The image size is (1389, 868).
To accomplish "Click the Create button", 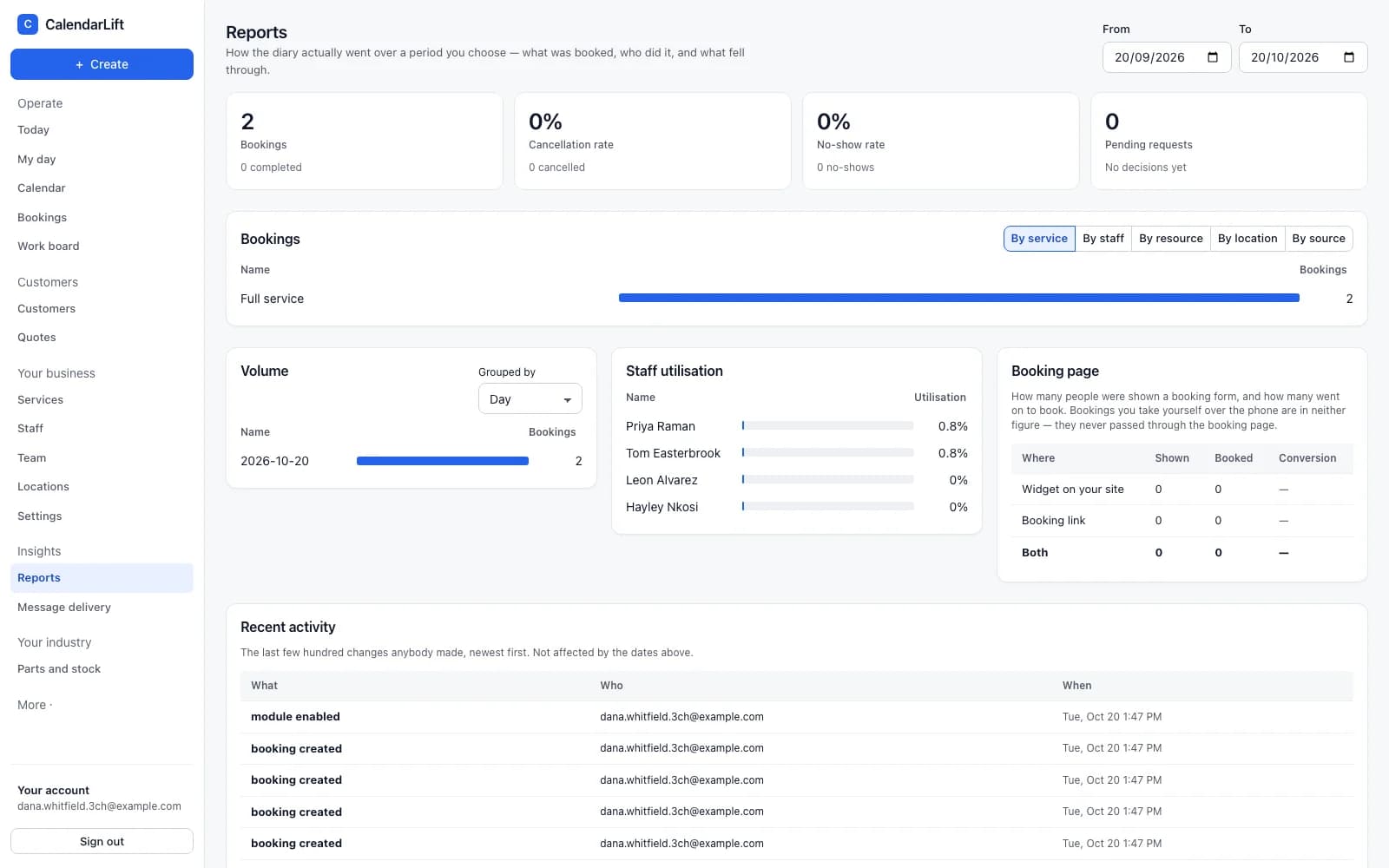I will coord(102,64).
